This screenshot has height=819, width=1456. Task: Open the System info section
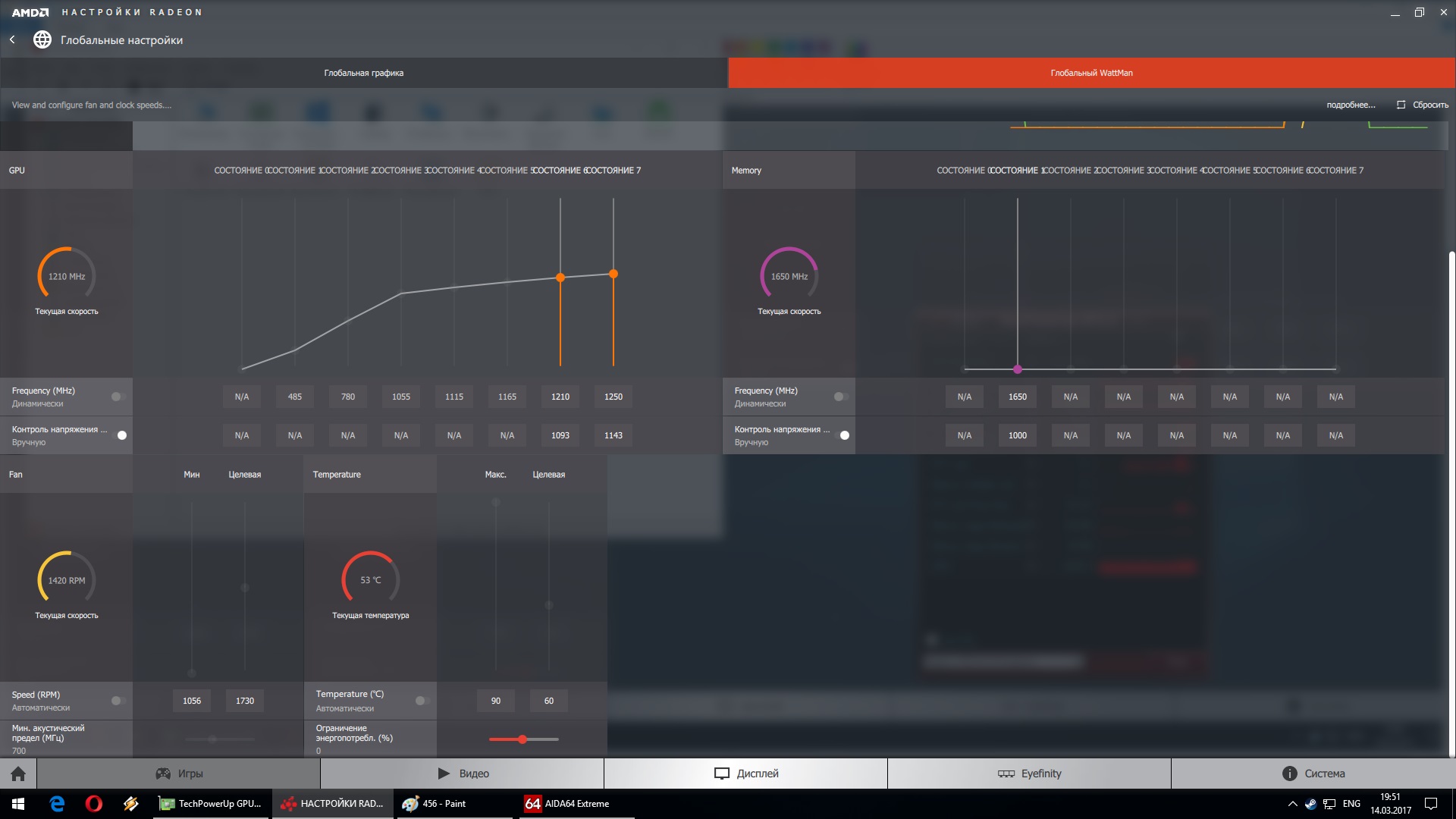tap(1313, 773)
